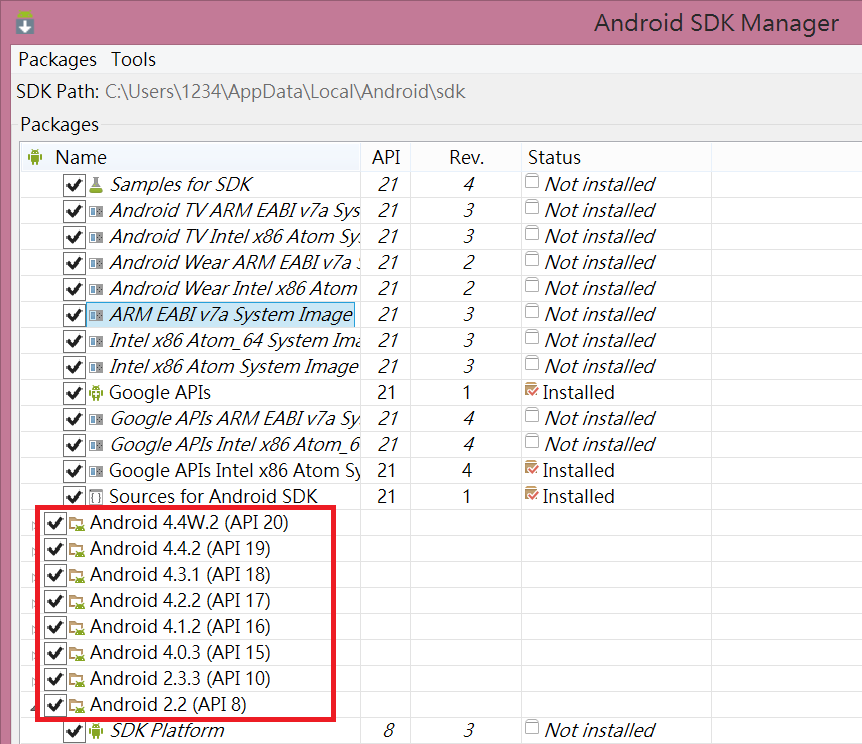Click system image icon for Android TV ARM

click(x=96, y=211)
